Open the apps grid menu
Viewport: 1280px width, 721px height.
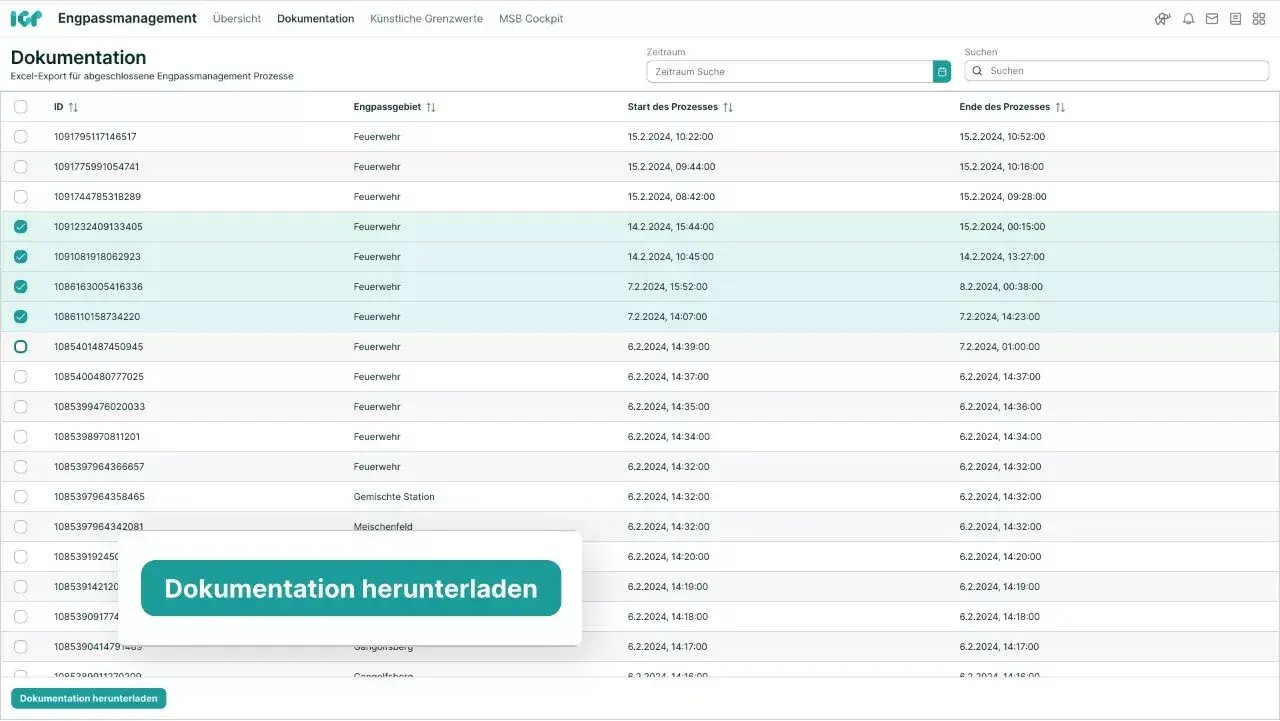point(1259,18)
